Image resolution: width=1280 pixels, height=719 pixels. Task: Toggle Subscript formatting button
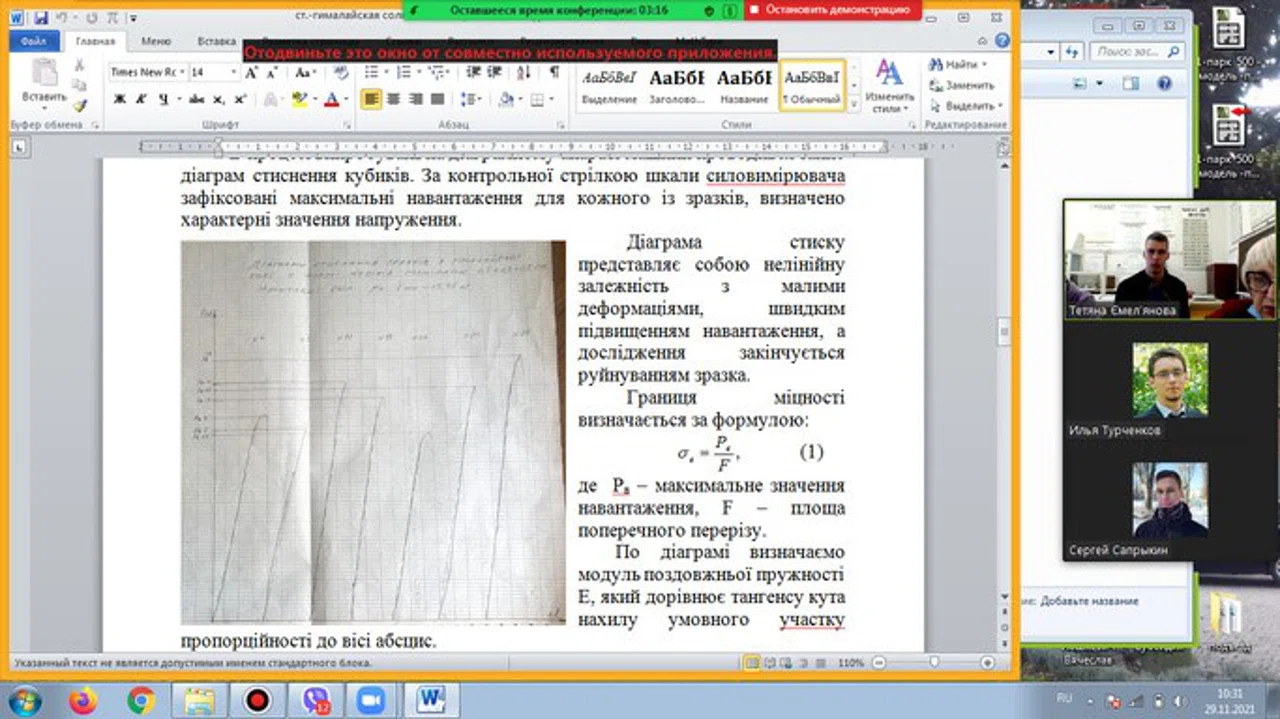(x=220, y=99)
